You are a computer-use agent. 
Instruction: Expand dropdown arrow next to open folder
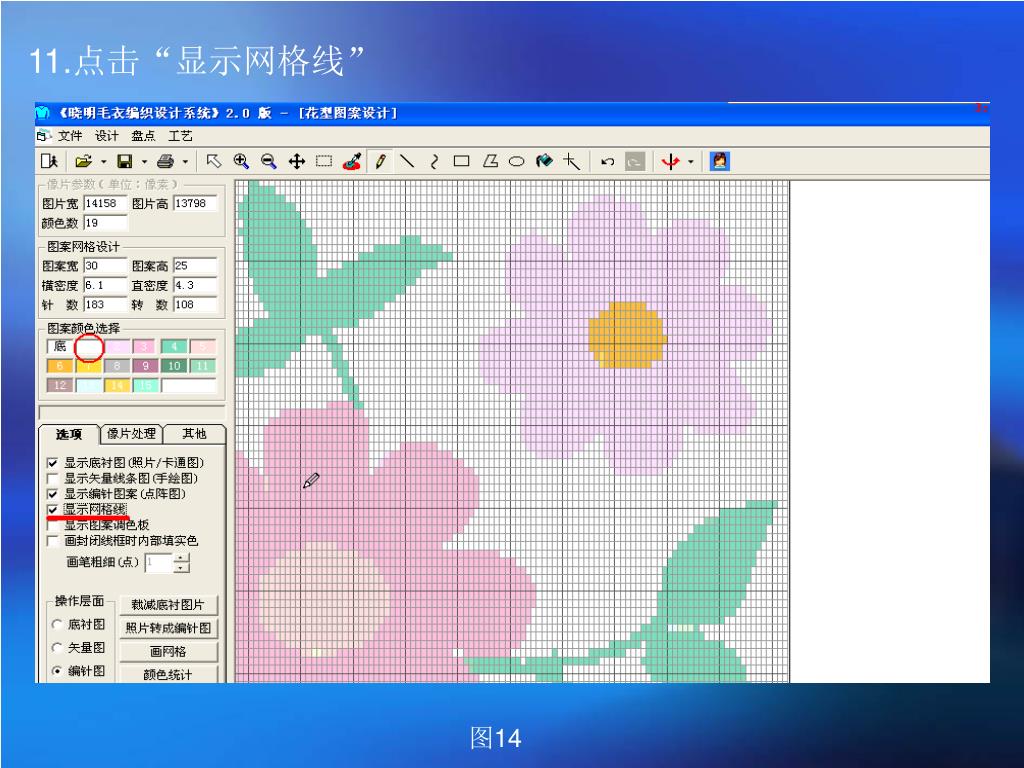(103, 162)
